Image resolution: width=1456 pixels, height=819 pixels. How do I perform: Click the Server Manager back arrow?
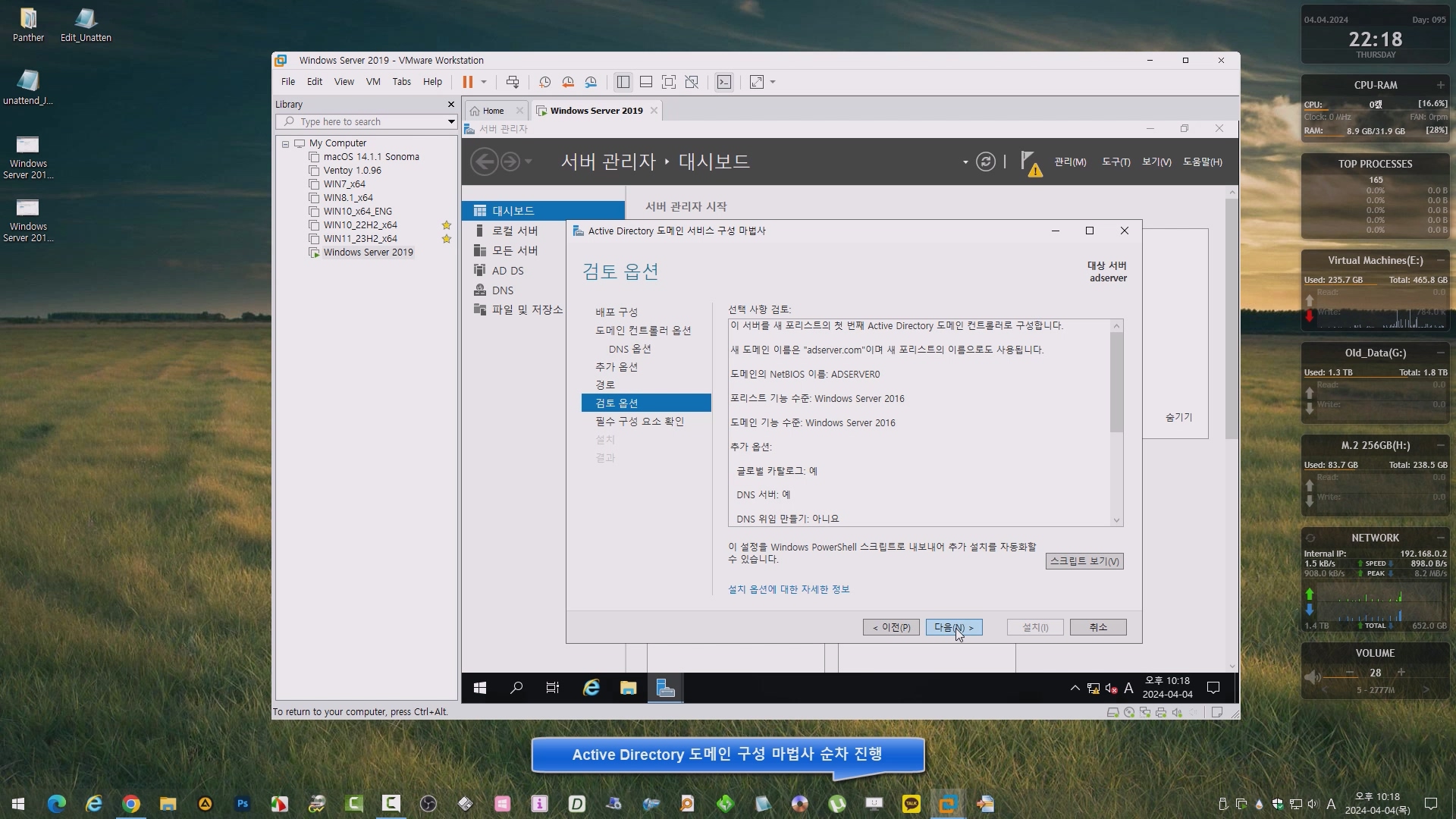(485, 162)
